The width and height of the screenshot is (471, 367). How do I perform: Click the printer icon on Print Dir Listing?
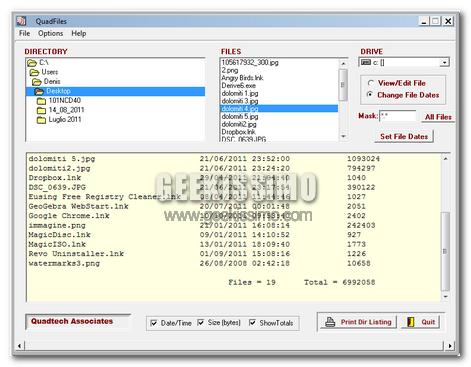point(330,322)
